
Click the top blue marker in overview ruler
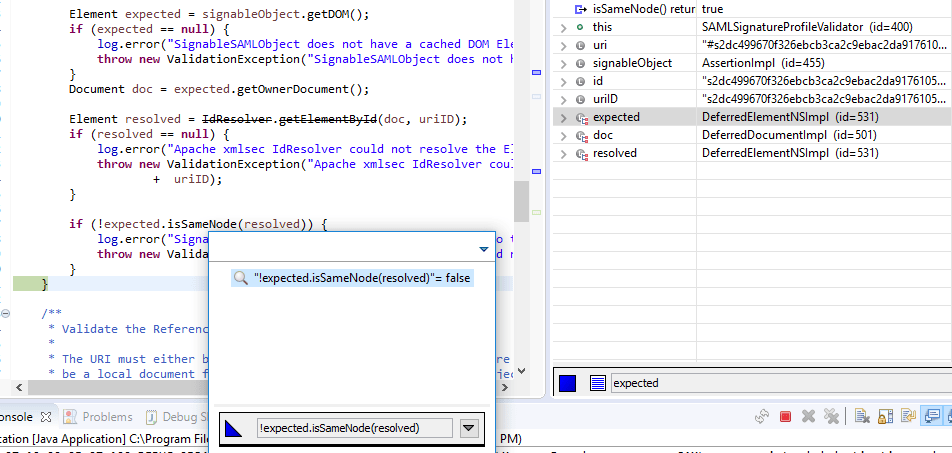536,73
